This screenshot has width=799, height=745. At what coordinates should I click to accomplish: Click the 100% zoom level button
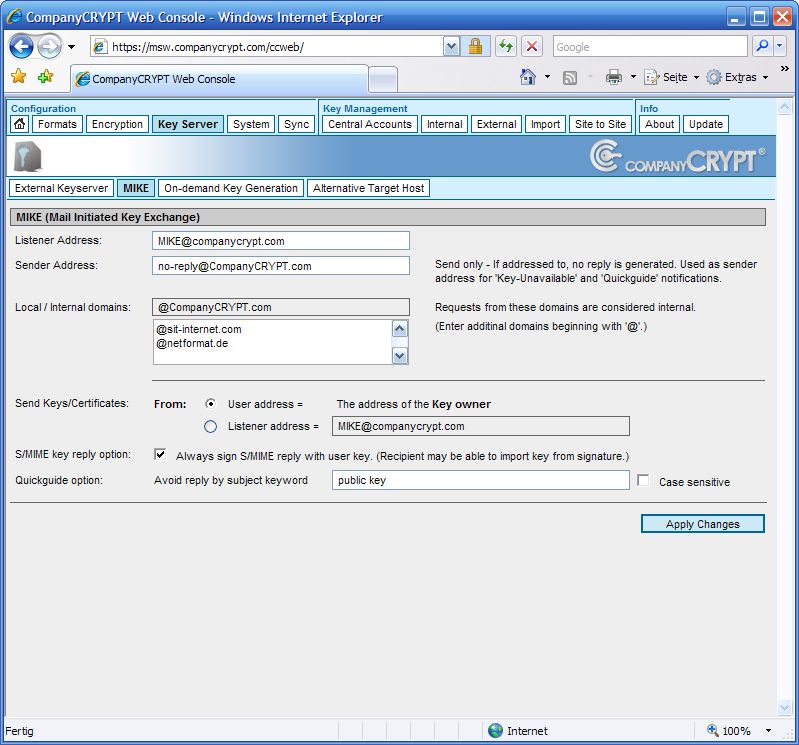[x=729, y=731]
